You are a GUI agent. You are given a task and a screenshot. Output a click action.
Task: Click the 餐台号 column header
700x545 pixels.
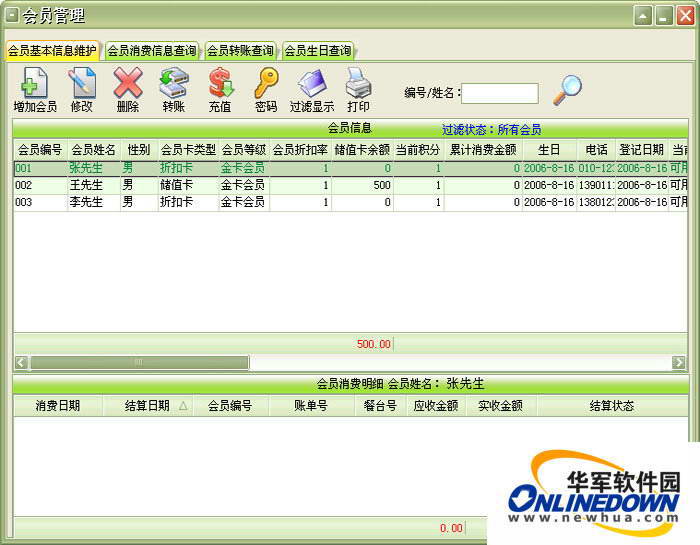tap(380, 406)
